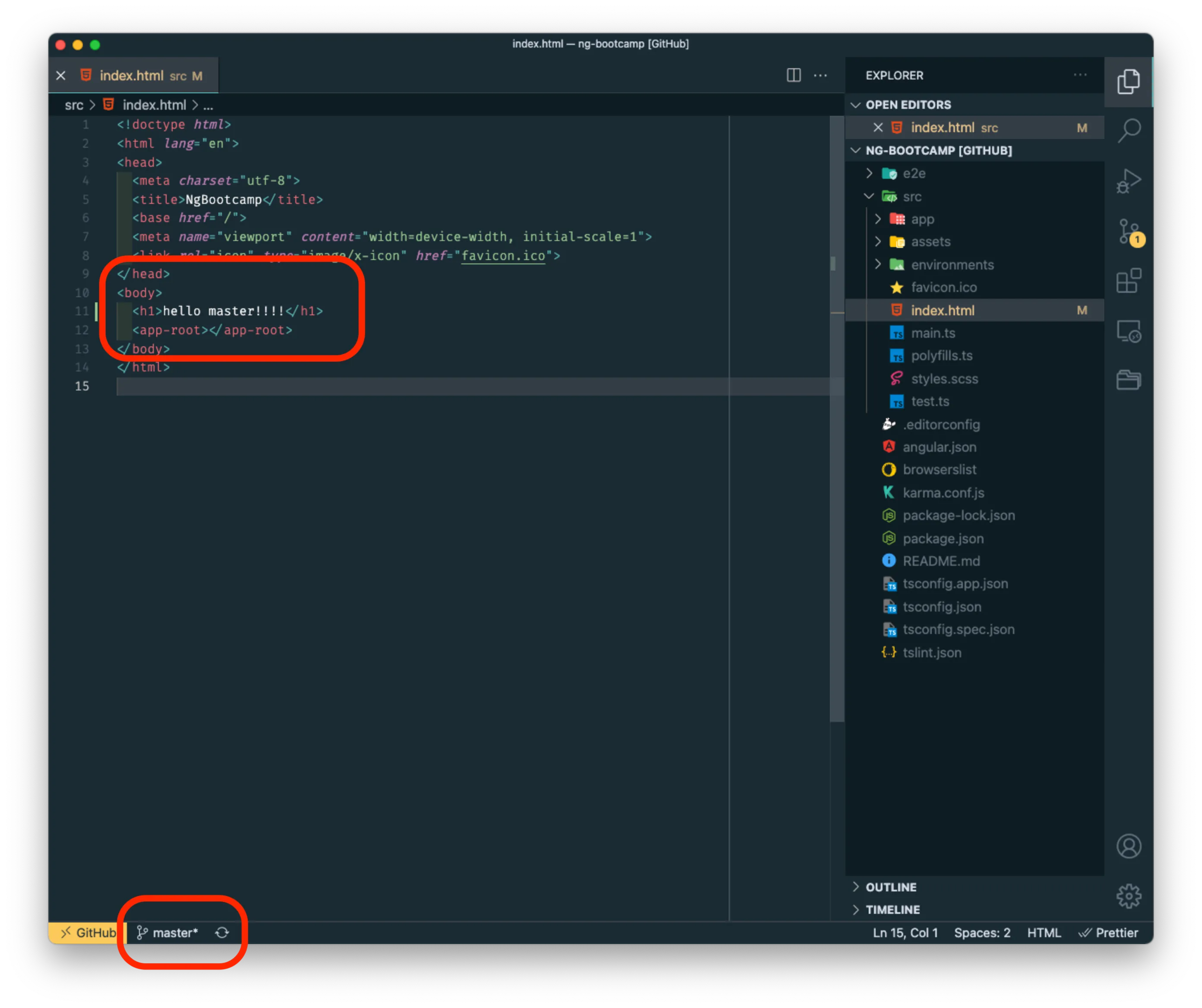Open the Explorer view in activity bar
Image resolution: width=1202 pixels, height=1008 pixels.
click(1128, 81)
